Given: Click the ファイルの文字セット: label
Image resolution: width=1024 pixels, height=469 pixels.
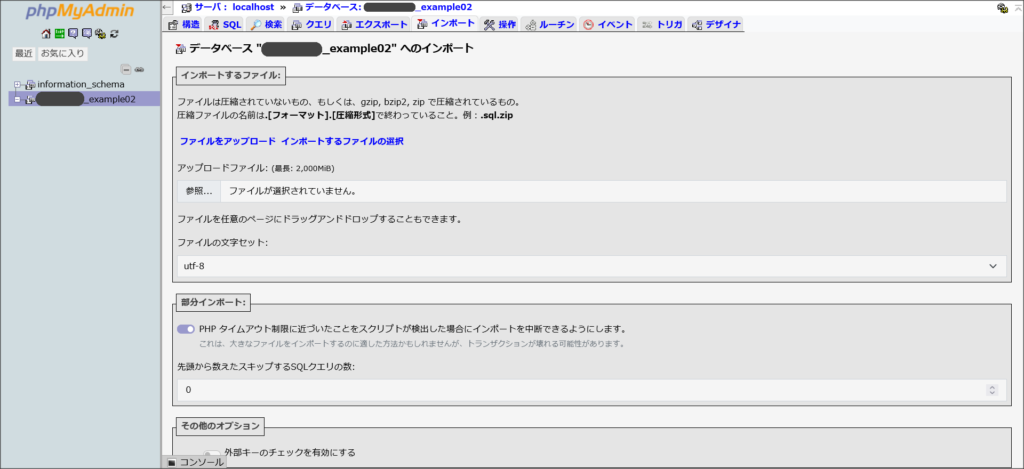Looking at the screenshot, I should tap(223, 242).
